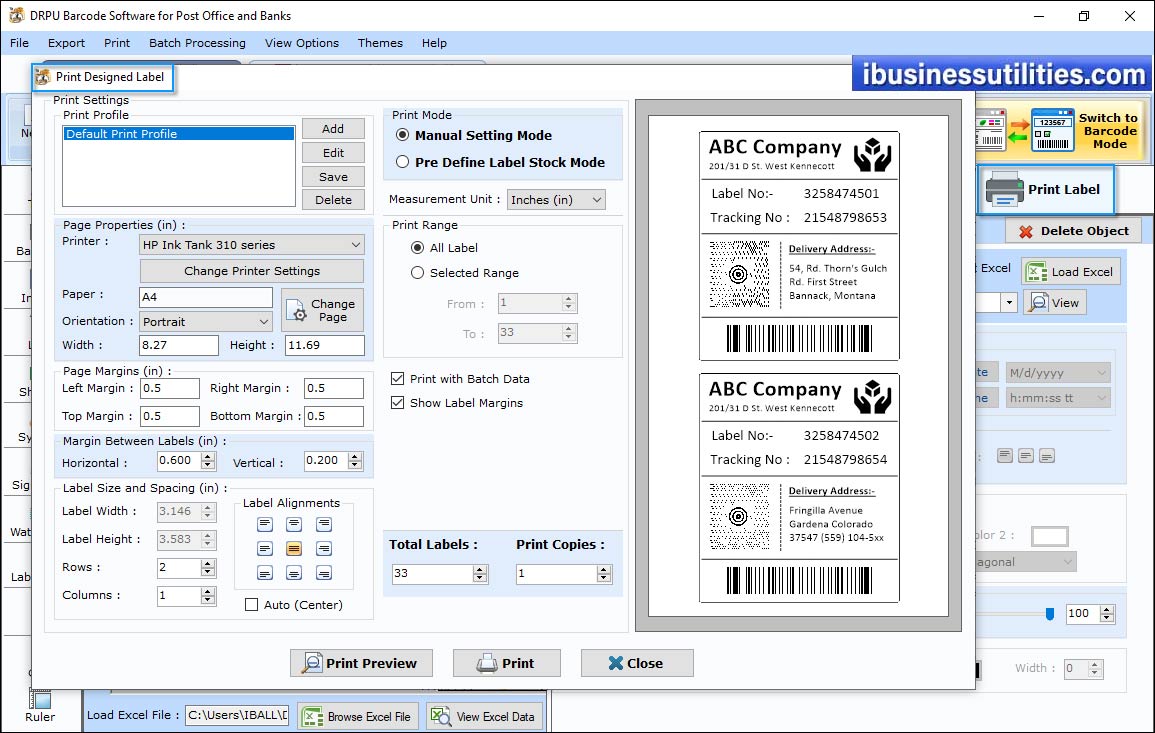Select Default Print Profile list item
The width and height of the screenshot is (1155, 733).
tap(179, 133)
